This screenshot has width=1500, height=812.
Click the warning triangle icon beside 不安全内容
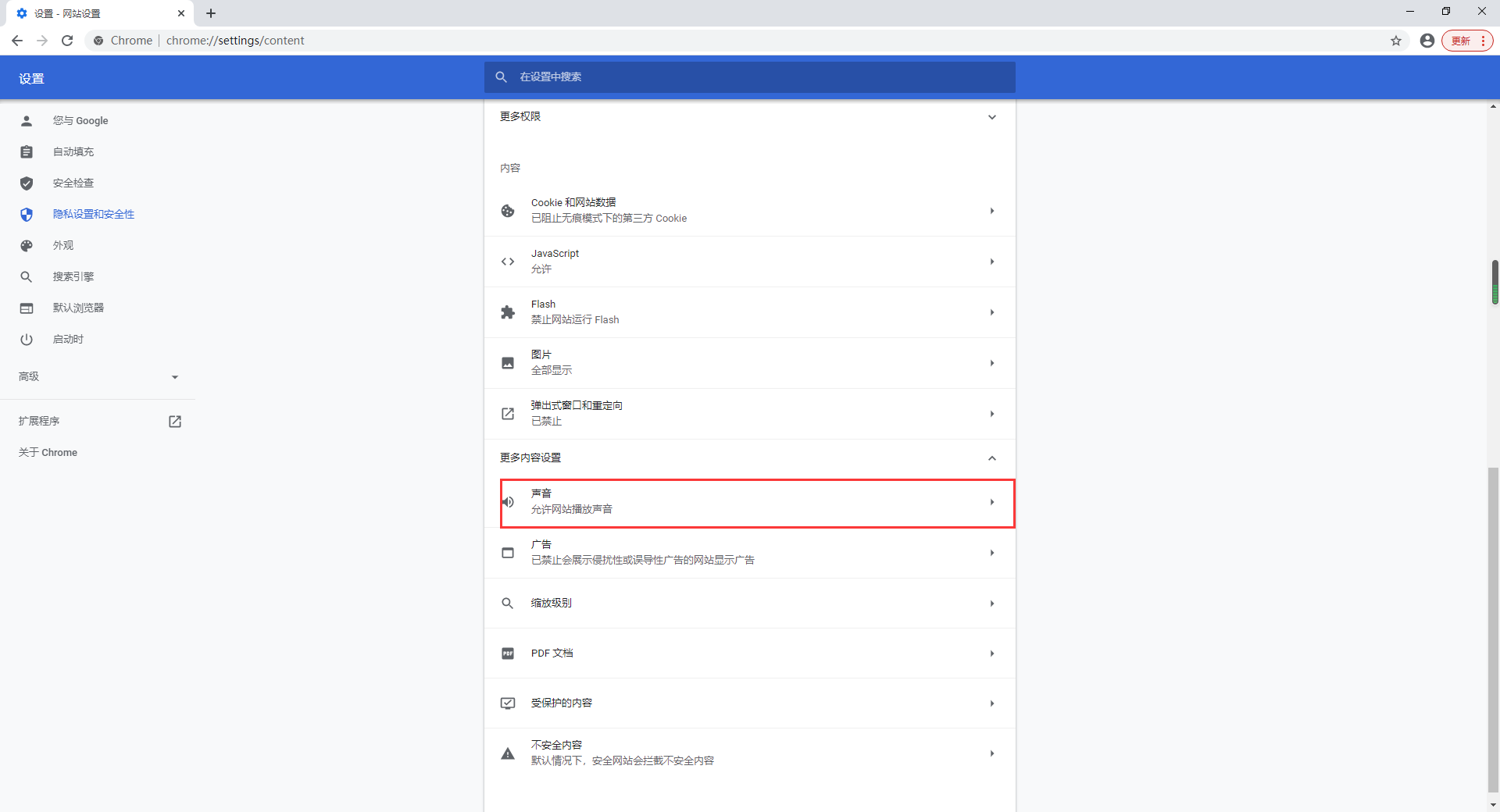(508, 753)
